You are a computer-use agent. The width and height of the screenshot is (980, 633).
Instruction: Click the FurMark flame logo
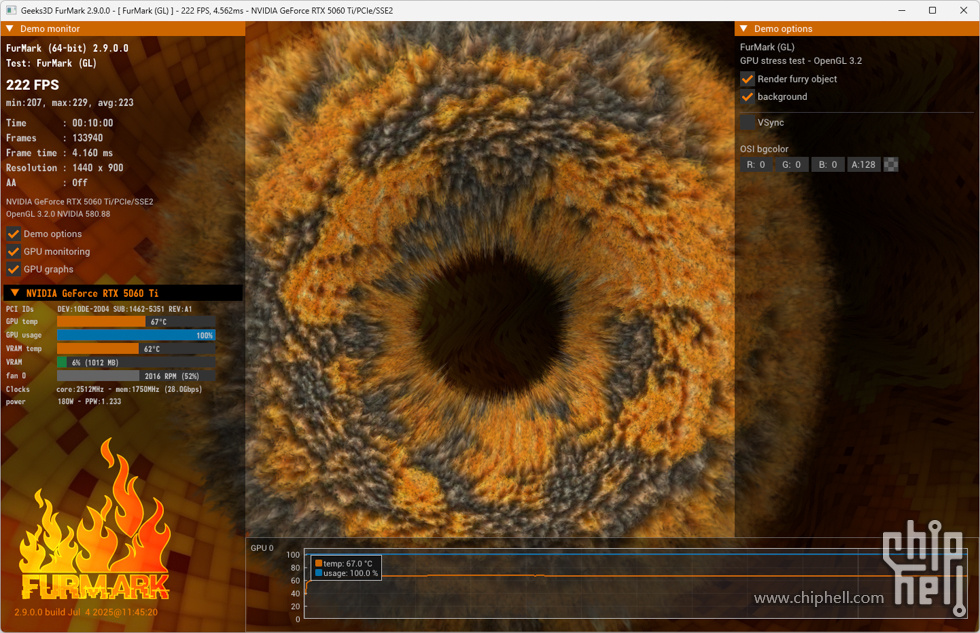pyautogui.click(x=95, y=519)
